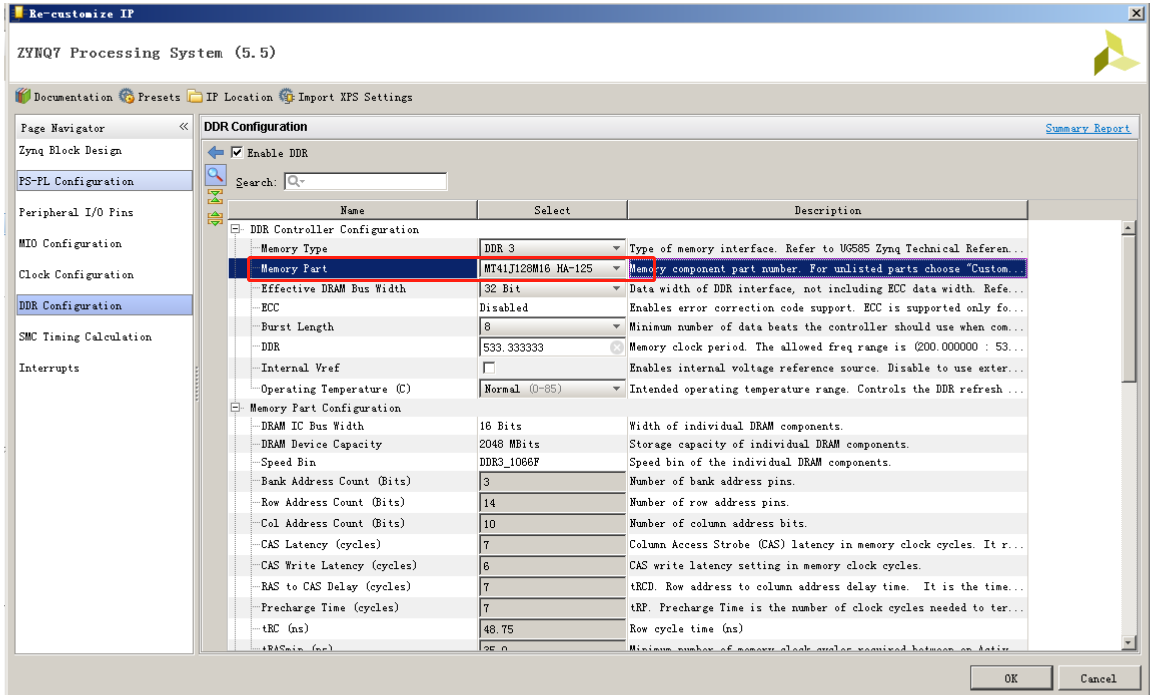The width and height of the screenshot is (1150, 695).
Task: Collapse the Memory Part Configuration group
Action: pyautogui.click(x=235, y=408)
